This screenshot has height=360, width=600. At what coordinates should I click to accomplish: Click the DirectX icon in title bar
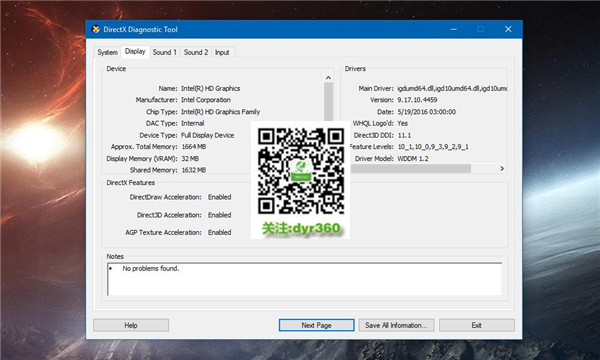point(96,29)
